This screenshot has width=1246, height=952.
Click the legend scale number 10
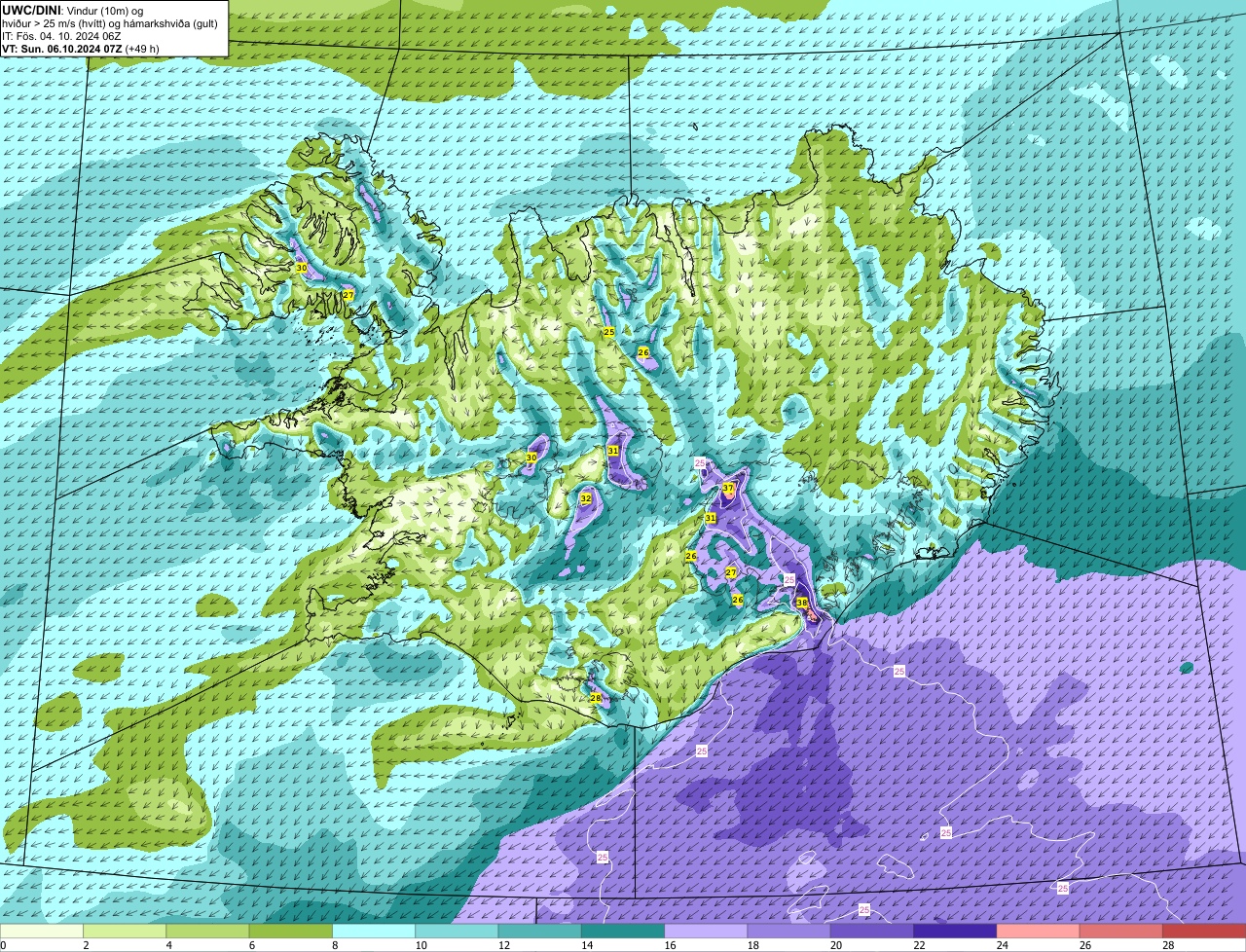pyautogui.click(x=420, y=945)
